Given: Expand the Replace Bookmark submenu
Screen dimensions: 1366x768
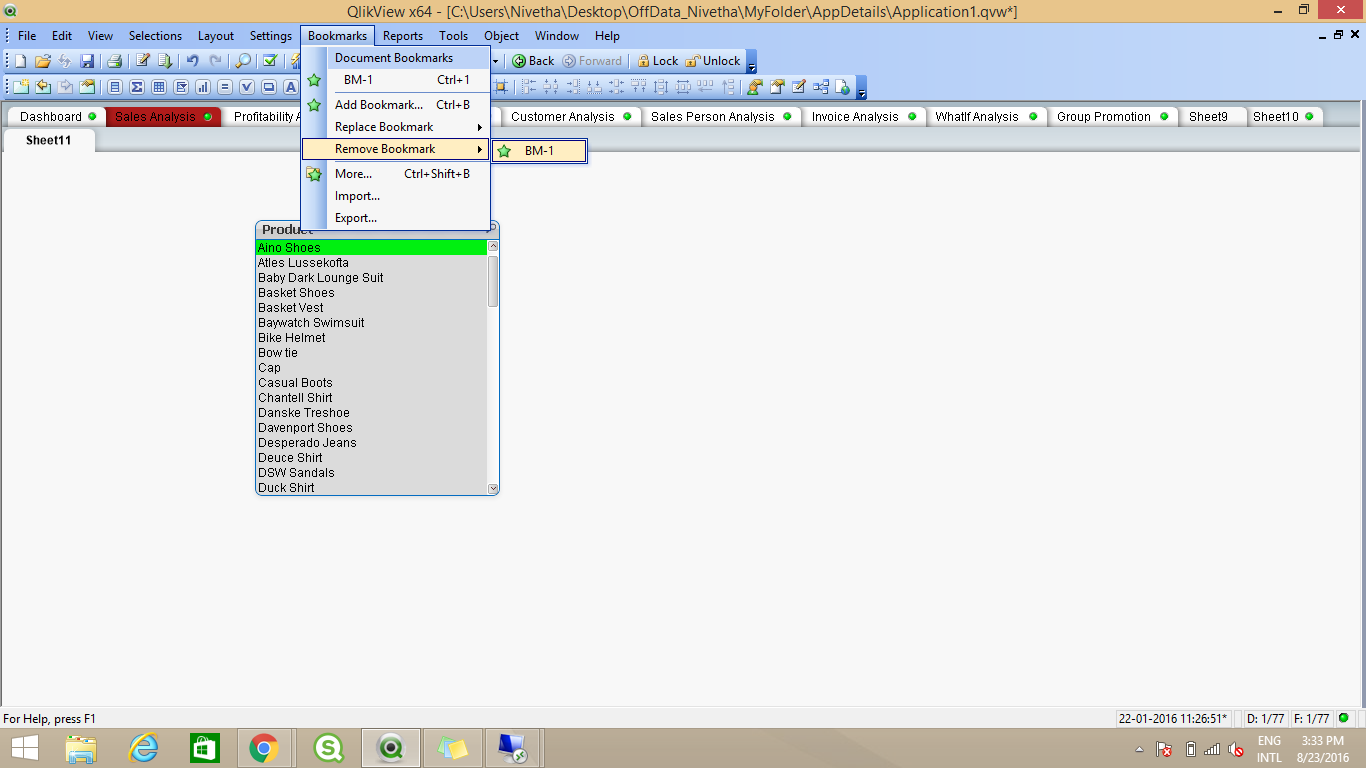Looking at the screenshot, I should (x=396, y=127).
